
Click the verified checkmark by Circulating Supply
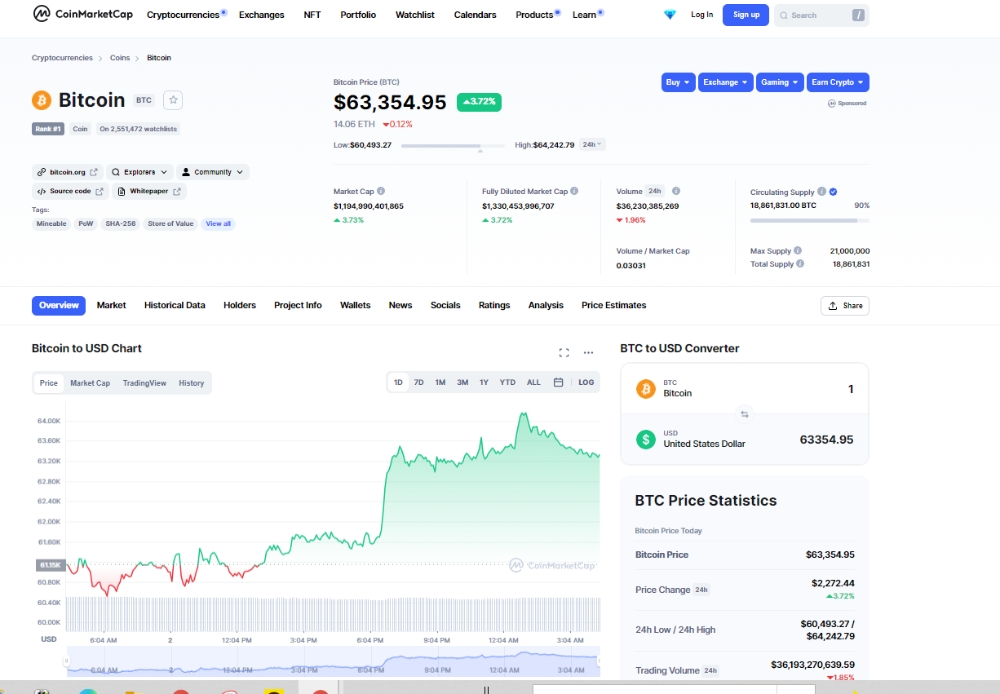coord(834,191)
